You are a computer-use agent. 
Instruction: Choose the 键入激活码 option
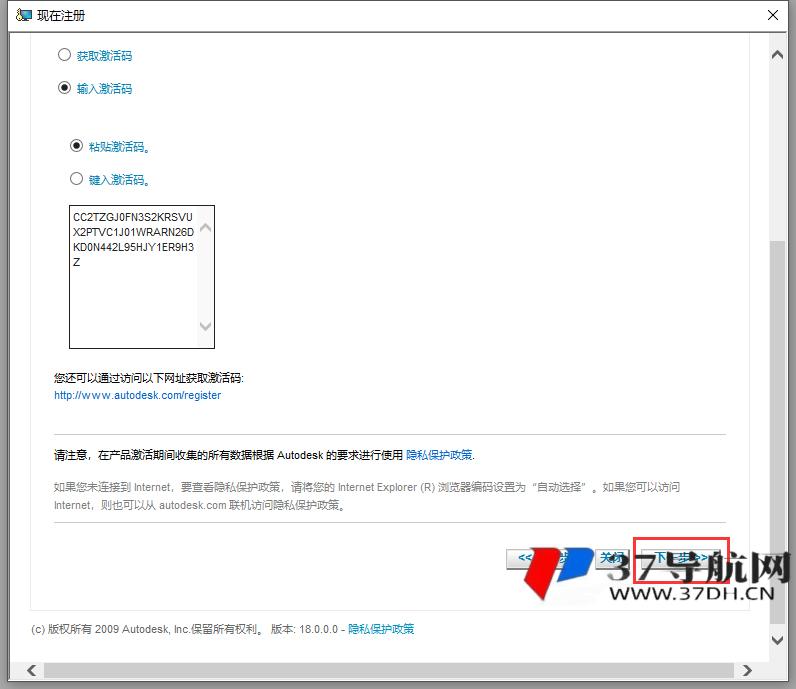(x=76, y=179)
